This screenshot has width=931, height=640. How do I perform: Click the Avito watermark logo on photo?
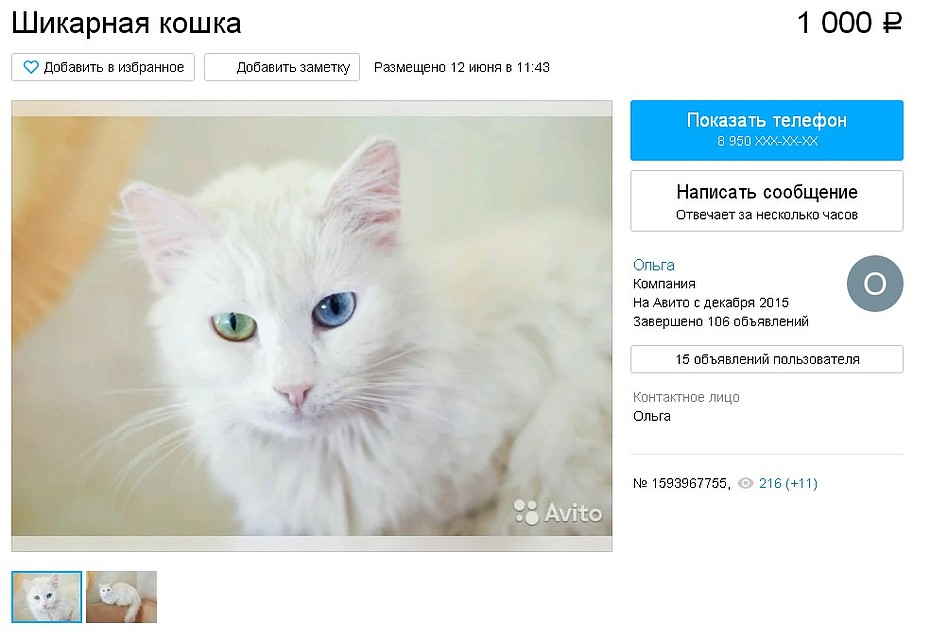click(x=558, y=512)
